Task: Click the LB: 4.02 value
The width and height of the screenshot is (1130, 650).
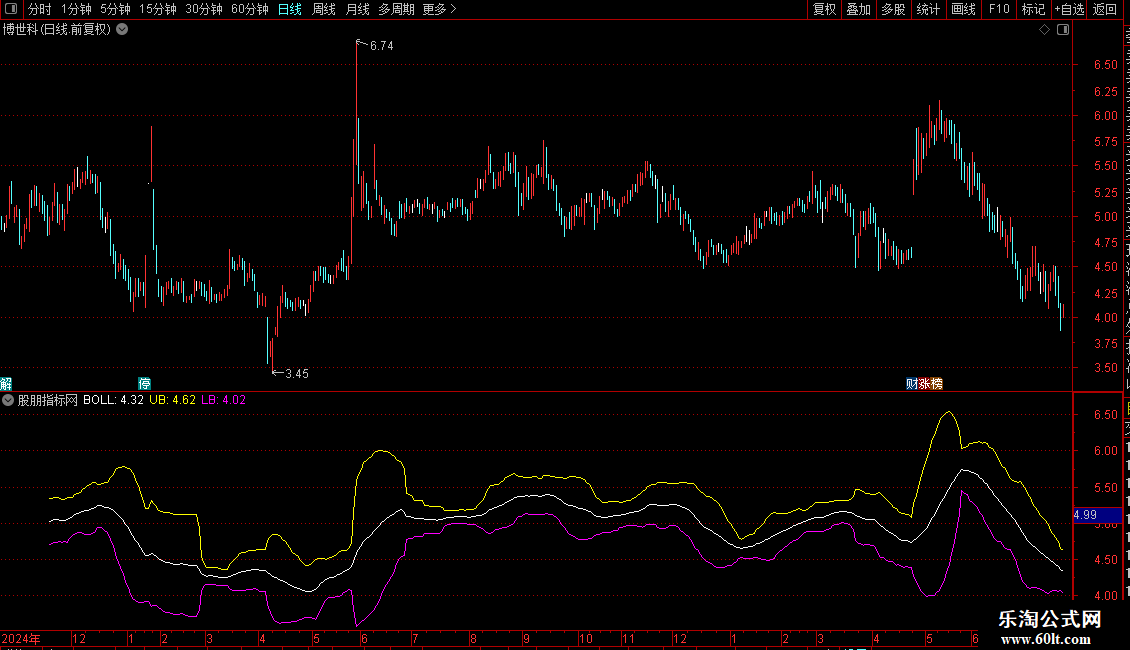Action: (x=223, y=400)
